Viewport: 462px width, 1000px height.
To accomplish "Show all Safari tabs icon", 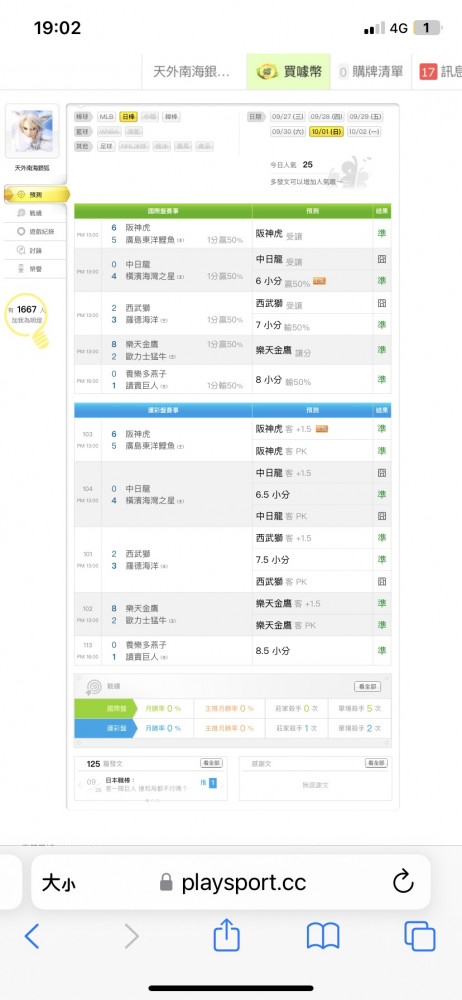I will point(420,936).
